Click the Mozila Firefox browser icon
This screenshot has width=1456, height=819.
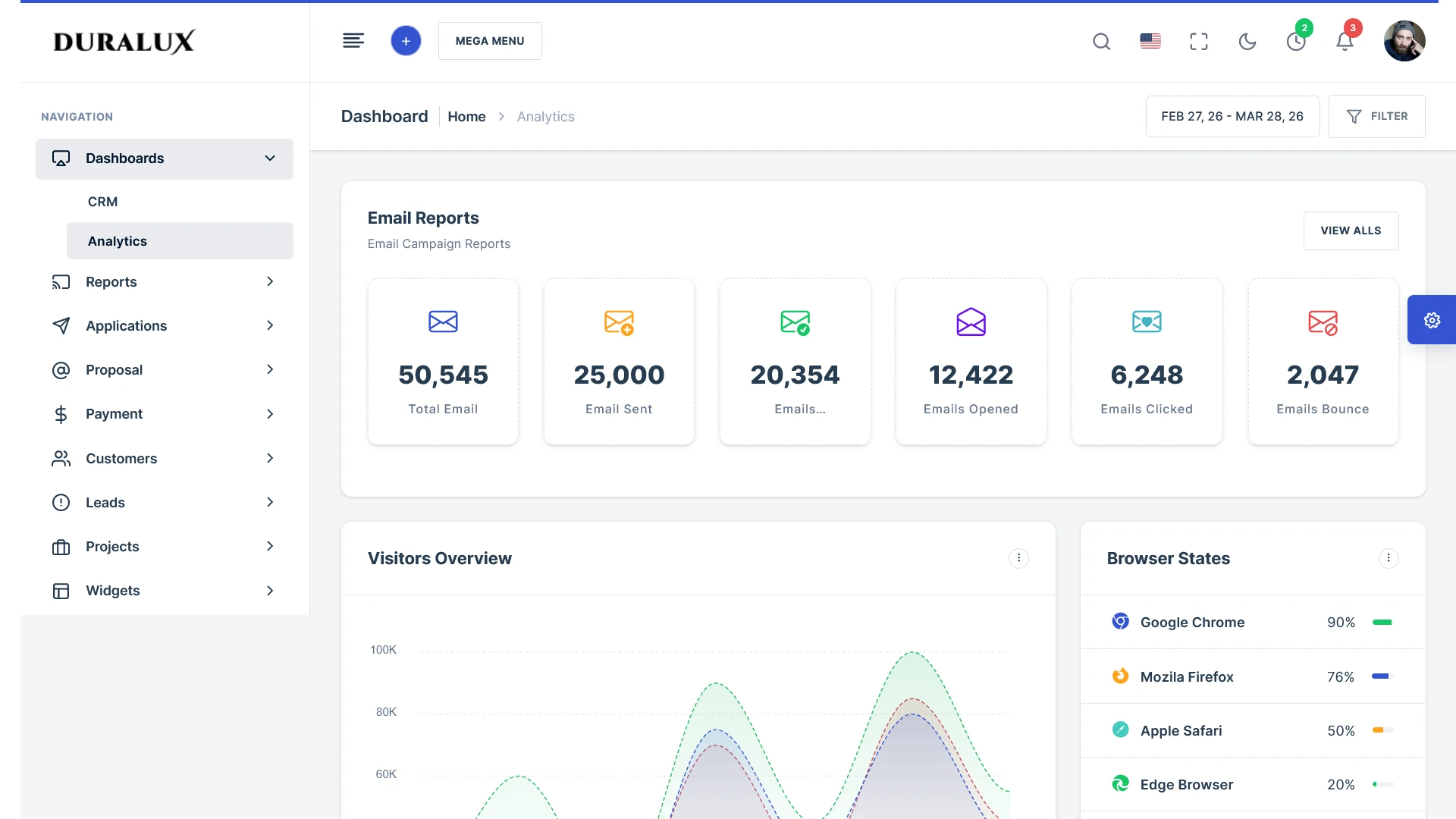[1120, 676]
